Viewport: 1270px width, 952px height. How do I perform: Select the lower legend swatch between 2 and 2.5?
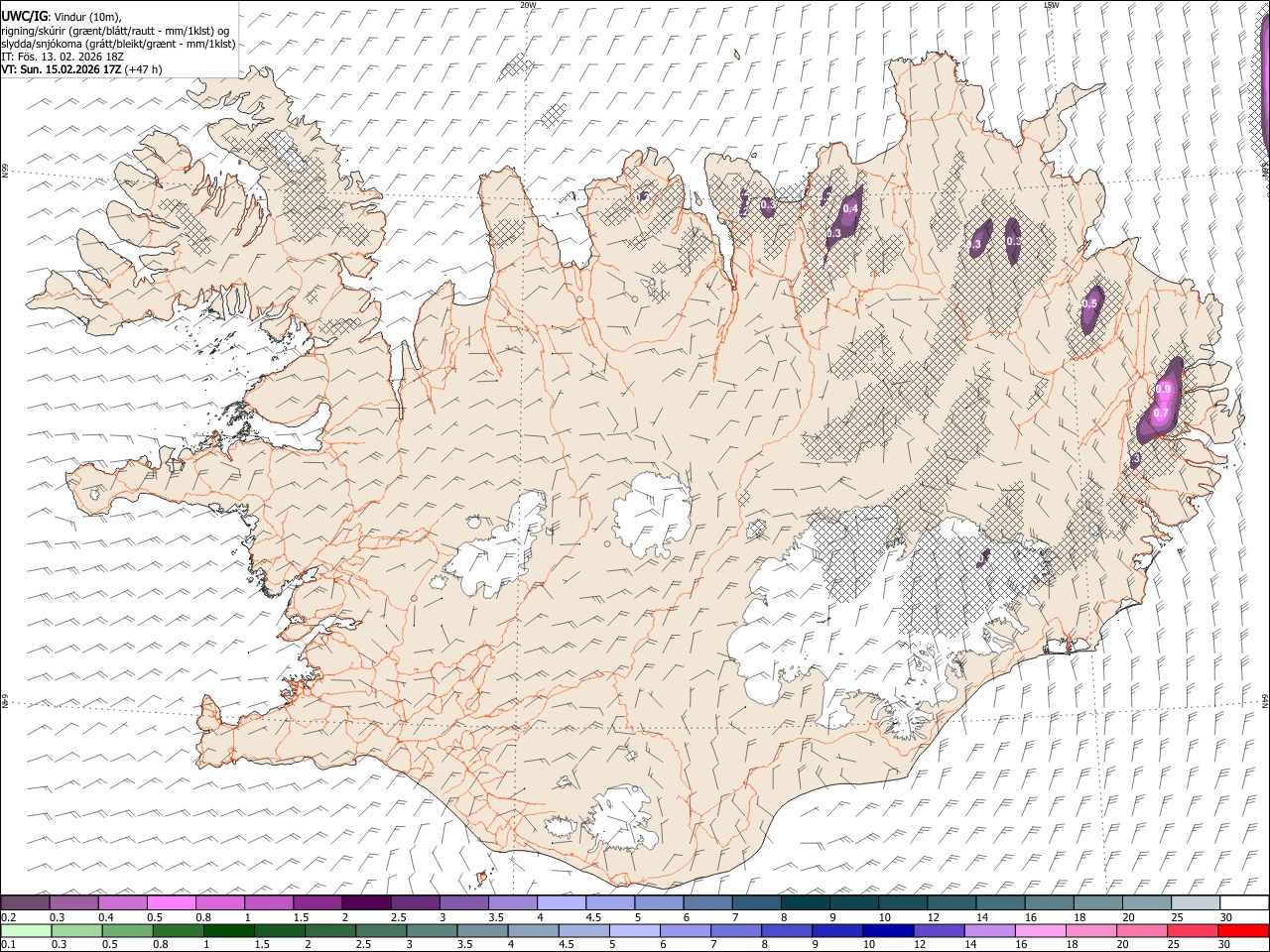tap(330, 930)
